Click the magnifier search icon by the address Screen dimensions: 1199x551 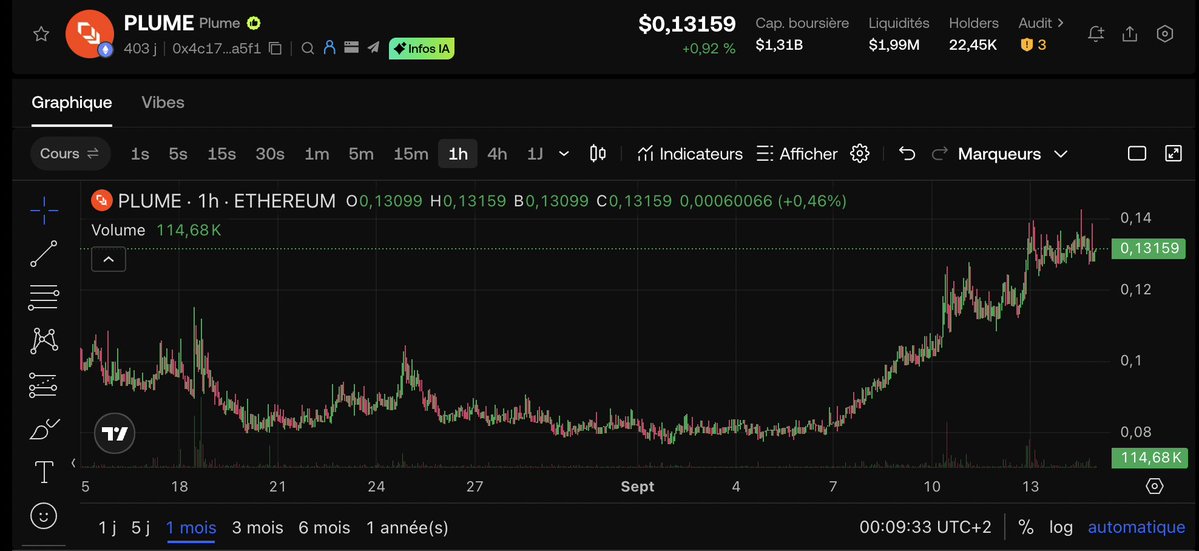(307, 48)
